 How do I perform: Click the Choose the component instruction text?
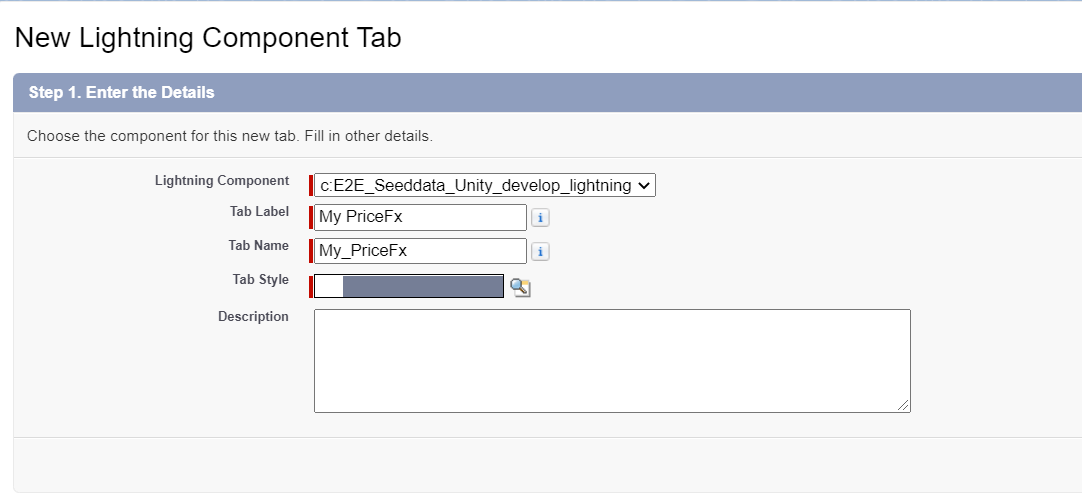click(x=229, y=135)
